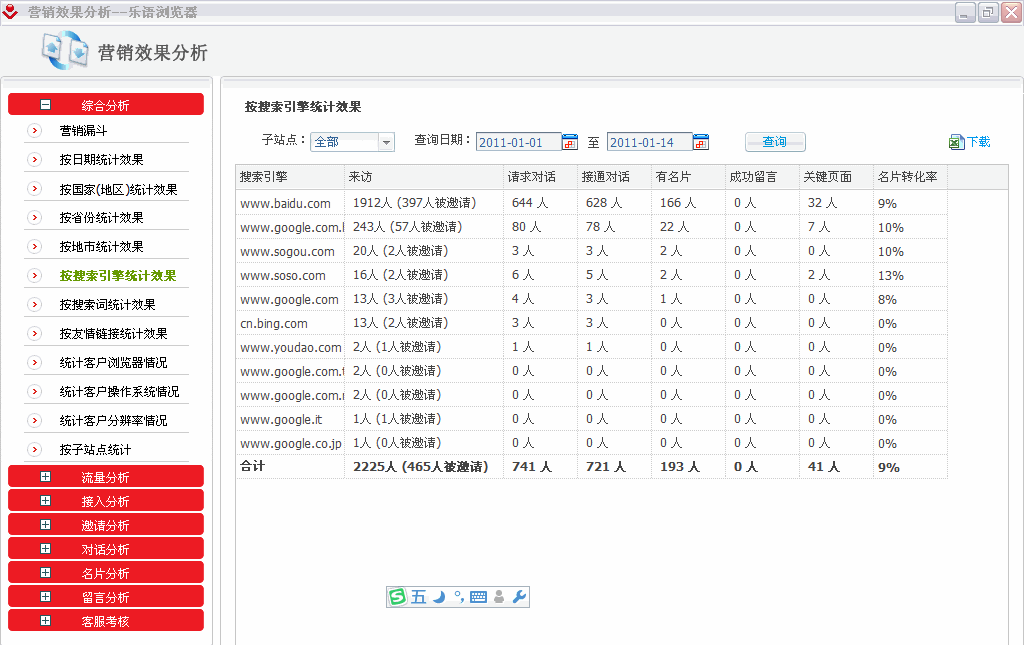
Task: Click the end date field 2011-01-14
Action: coord(650,142)
